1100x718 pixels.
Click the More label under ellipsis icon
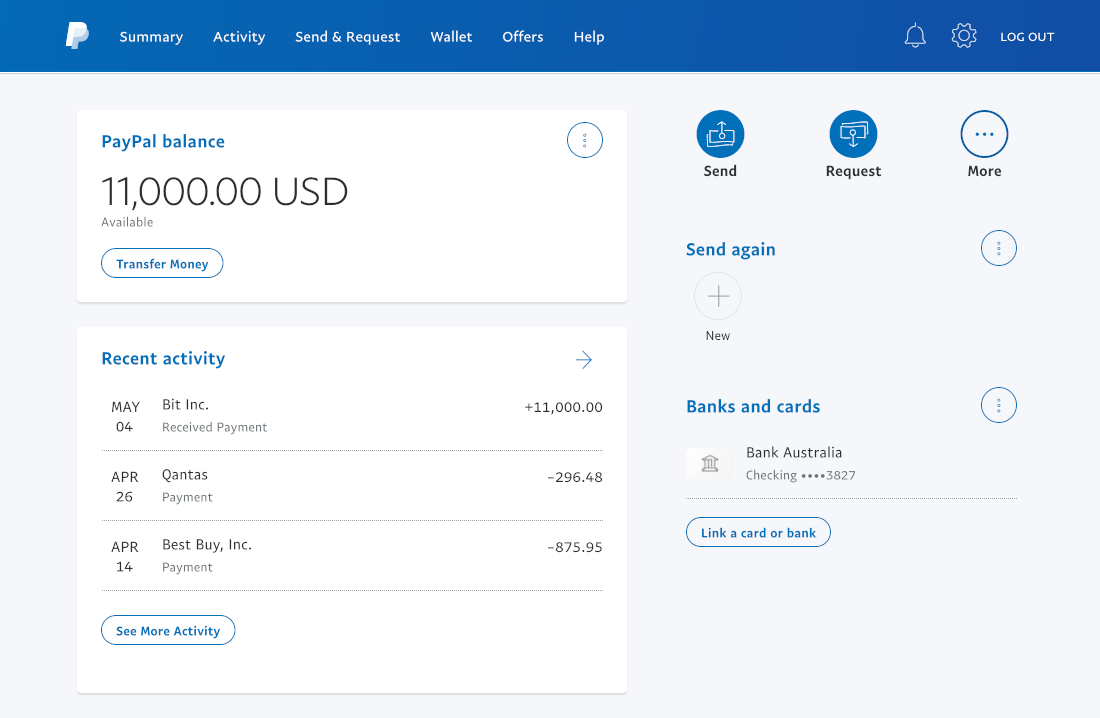[984, 171]
